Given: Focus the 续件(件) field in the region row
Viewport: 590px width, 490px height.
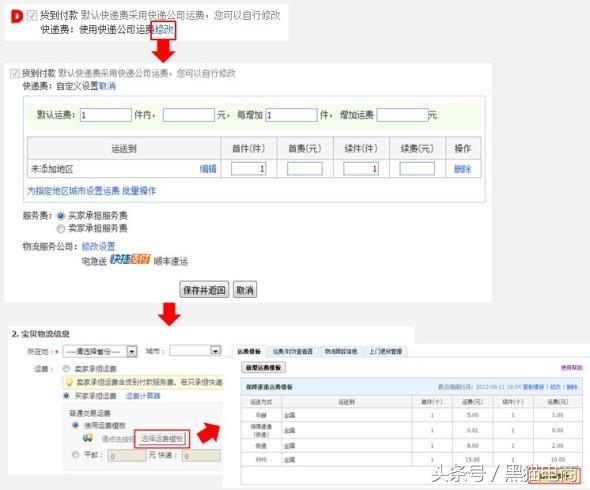Looking at the screenshot, I should 361,169.
